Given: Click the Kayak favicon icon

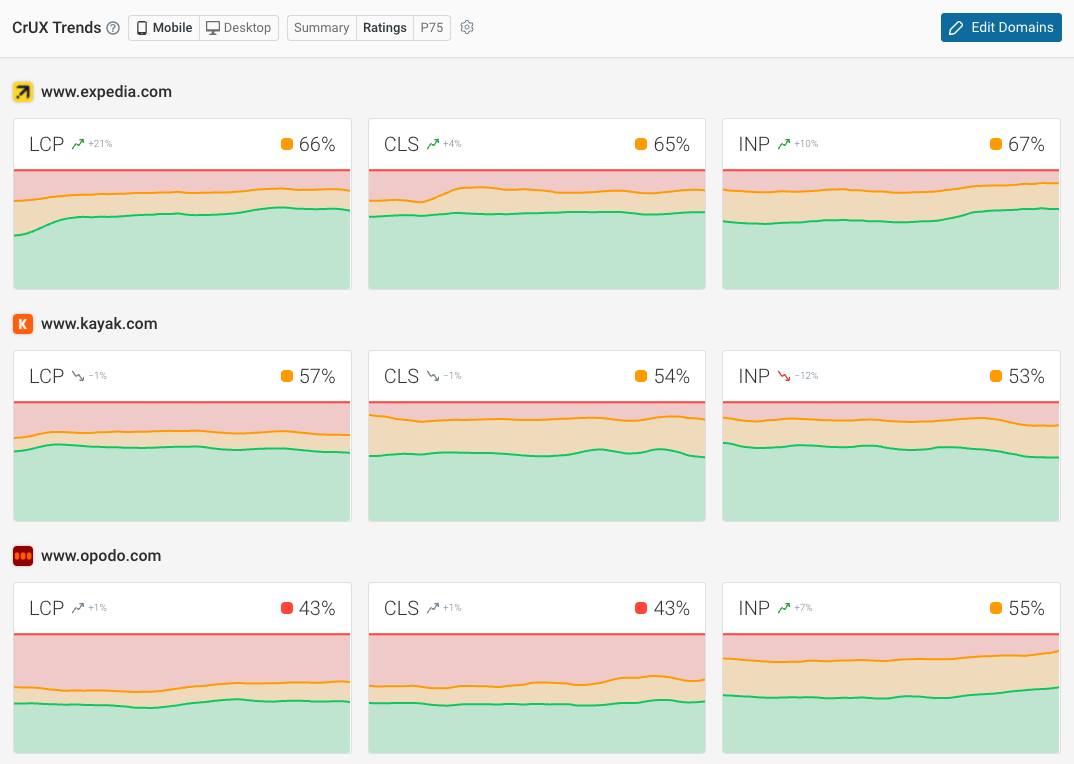Looking at the screenshot, I should click(x=22, y=323).
